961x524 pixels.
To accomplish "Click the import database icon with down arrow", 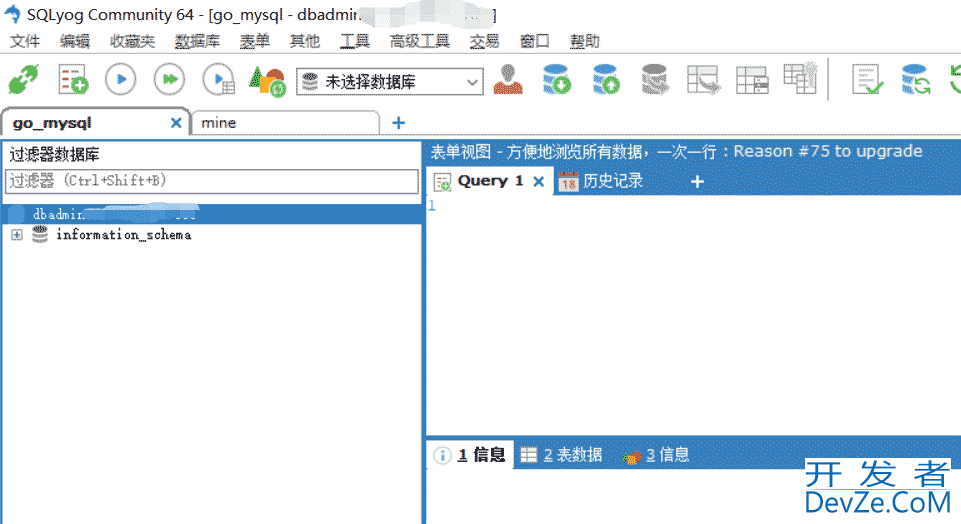I will click(557, 80).
